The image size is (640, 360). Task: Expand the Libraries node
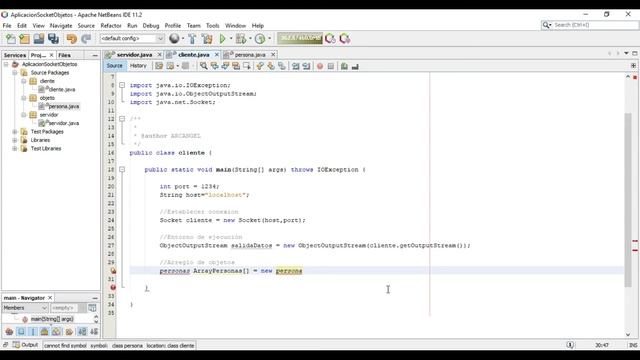[15, 140]
